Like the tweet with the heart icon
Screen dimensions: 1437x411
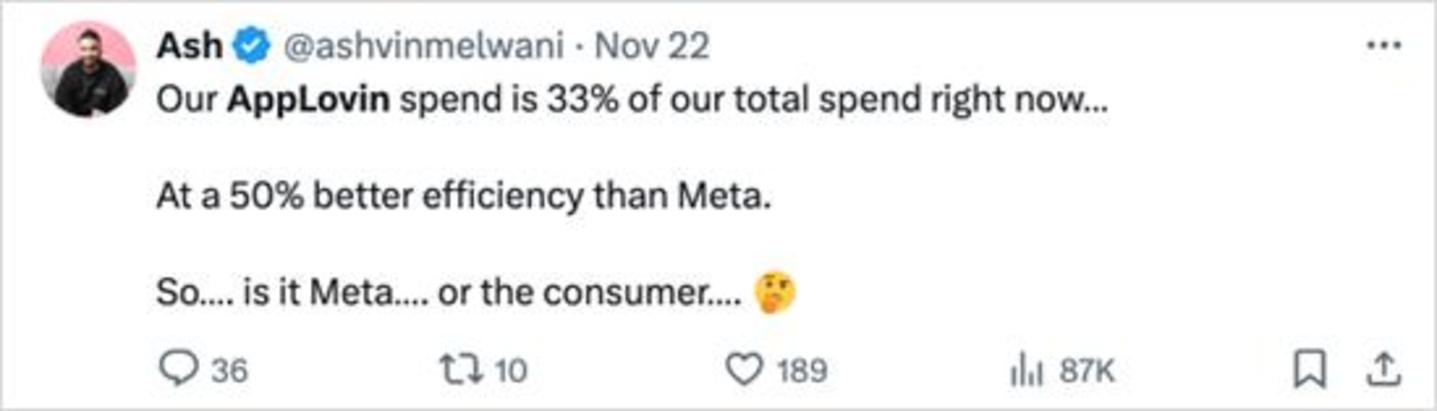(x=744, y=371)
